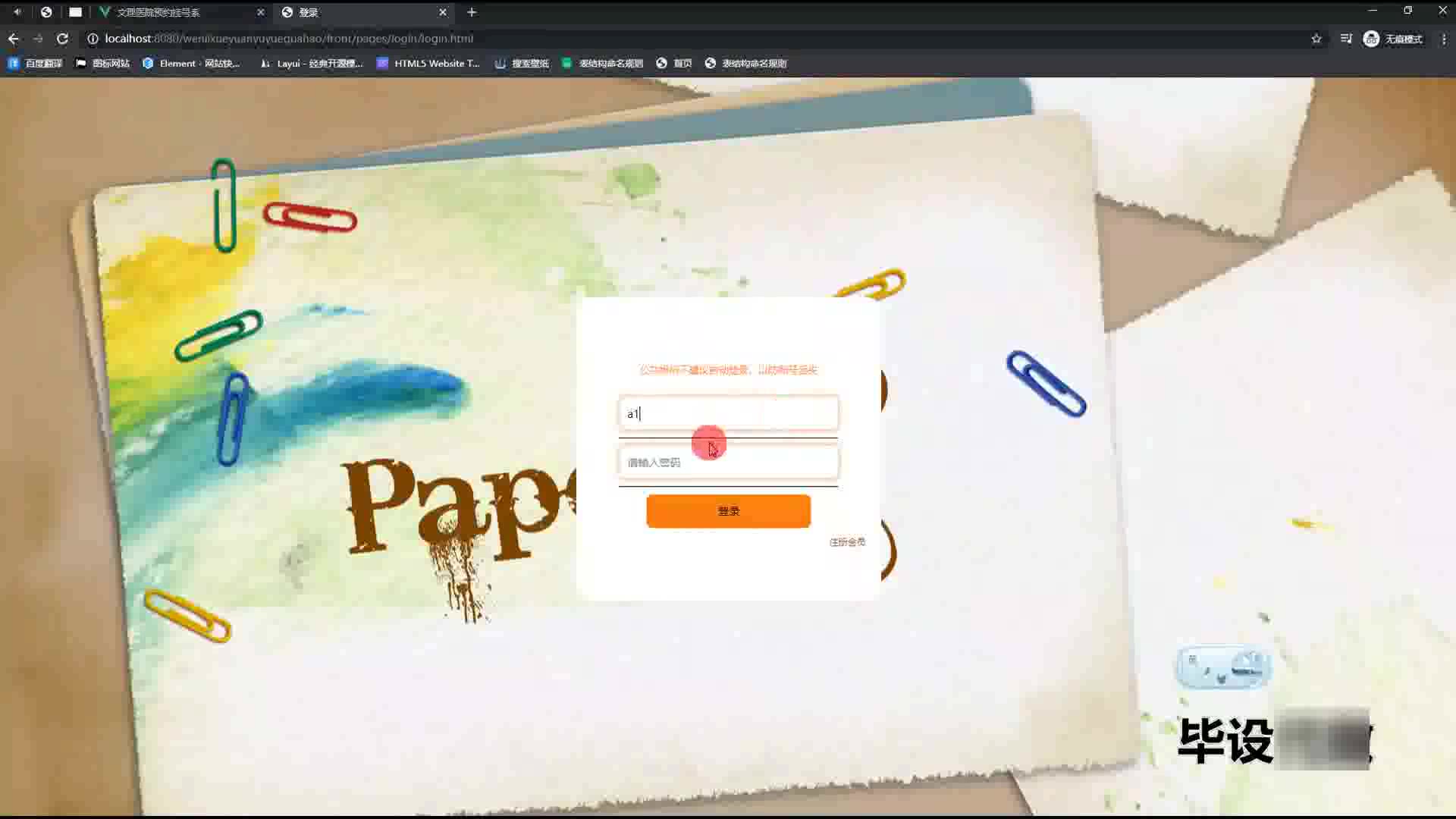The image size is (1456, 819).
Task: Bookmark this page with the star icon
Action: [1316, 39]
